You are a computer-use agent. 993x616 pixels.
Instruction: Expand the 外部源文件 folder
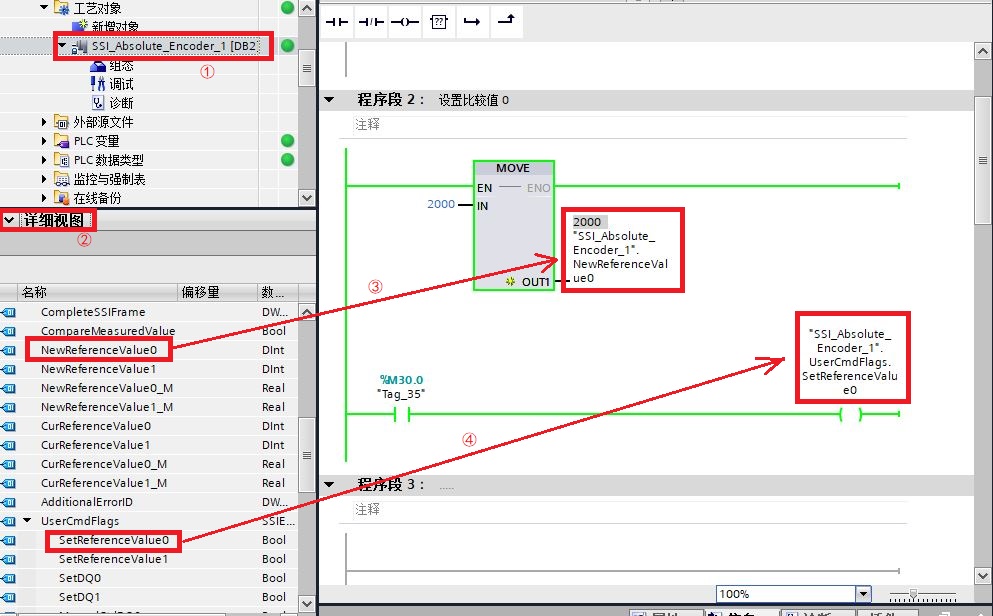[x=44, y=122]
